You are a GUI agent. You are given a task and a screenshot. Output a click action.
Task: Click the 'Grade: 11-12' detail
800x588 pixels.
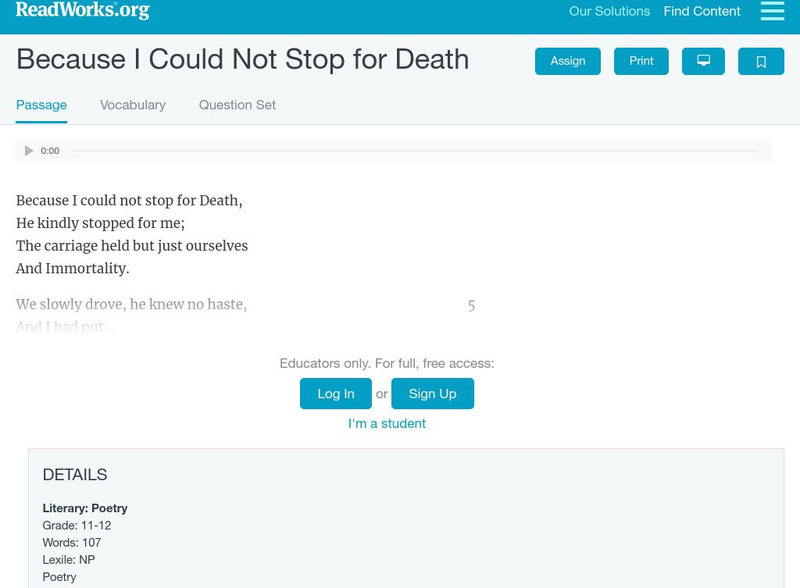[77, 525]
